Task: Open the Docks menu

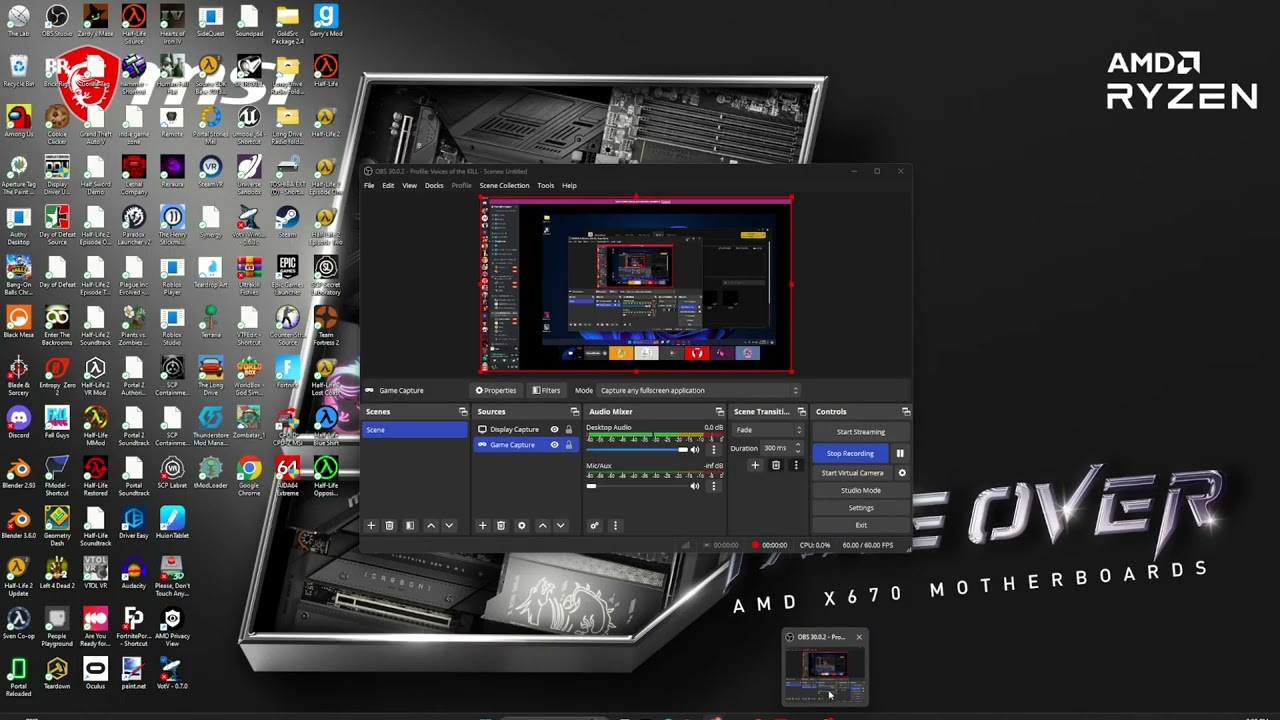Action: click(x=434, y=186)
